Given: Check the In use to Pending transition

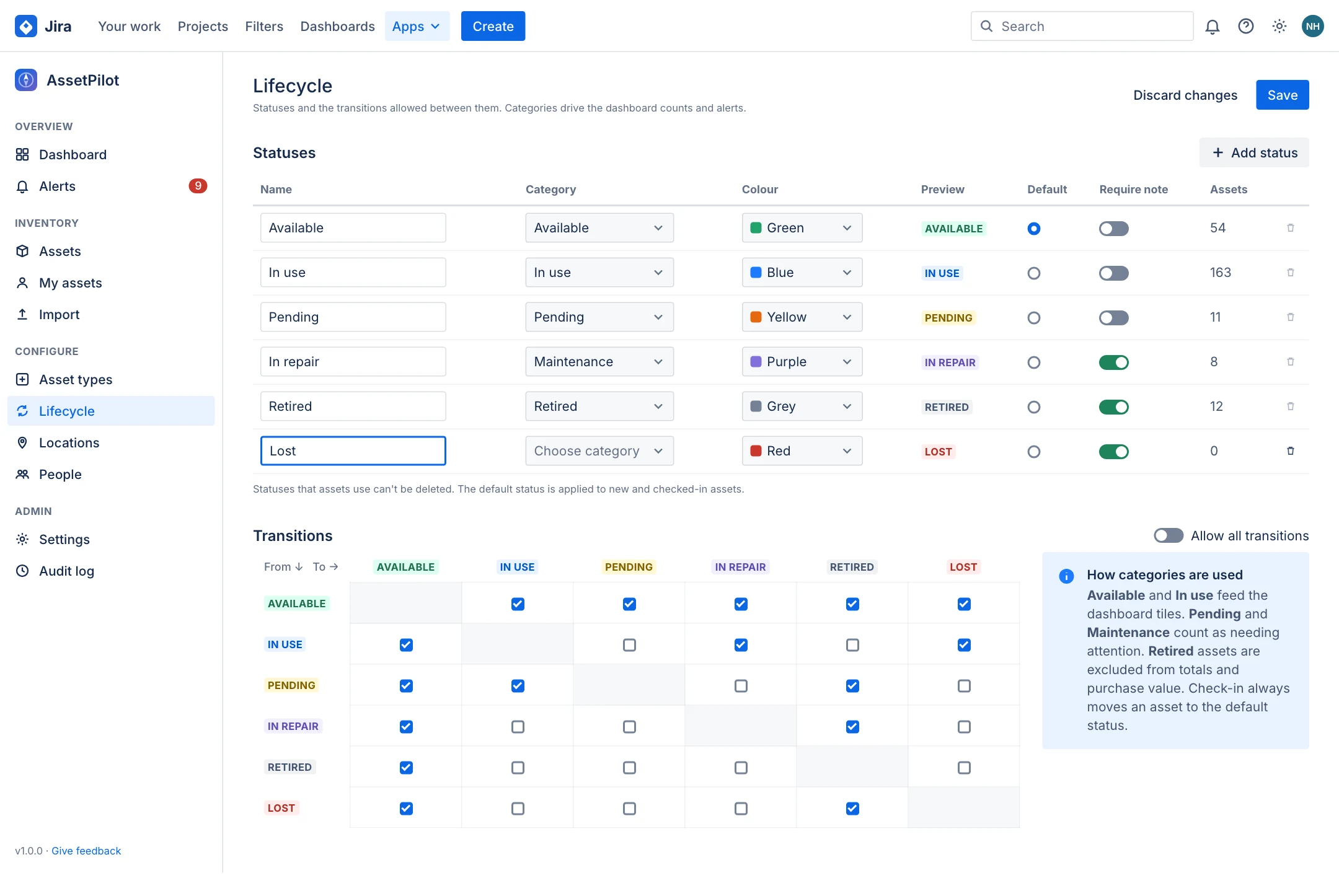Looking at the screenshot, I should point(629,644).
